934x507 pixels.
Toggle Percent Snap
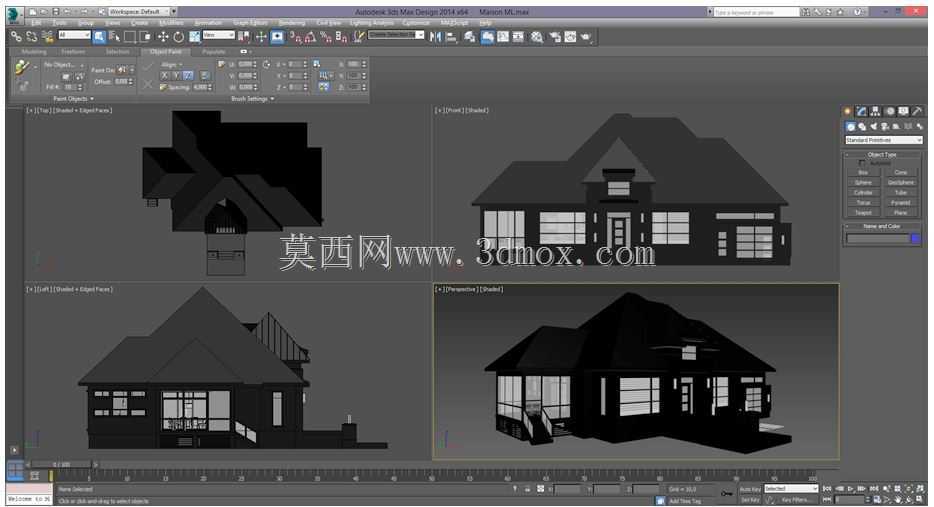coord(326,37)
